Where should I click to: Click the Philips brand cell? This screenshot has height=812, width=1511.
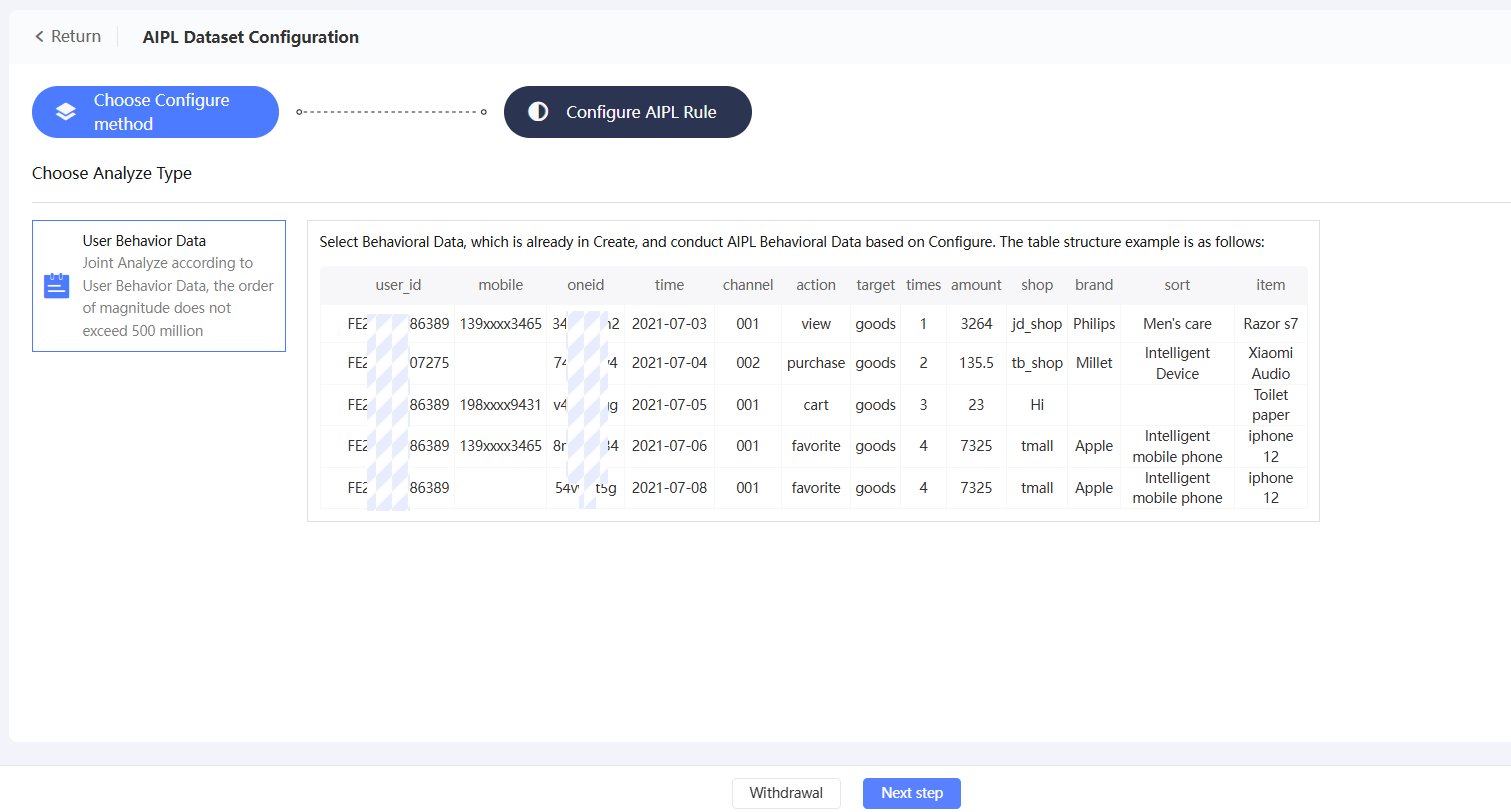coord(1094,324)
